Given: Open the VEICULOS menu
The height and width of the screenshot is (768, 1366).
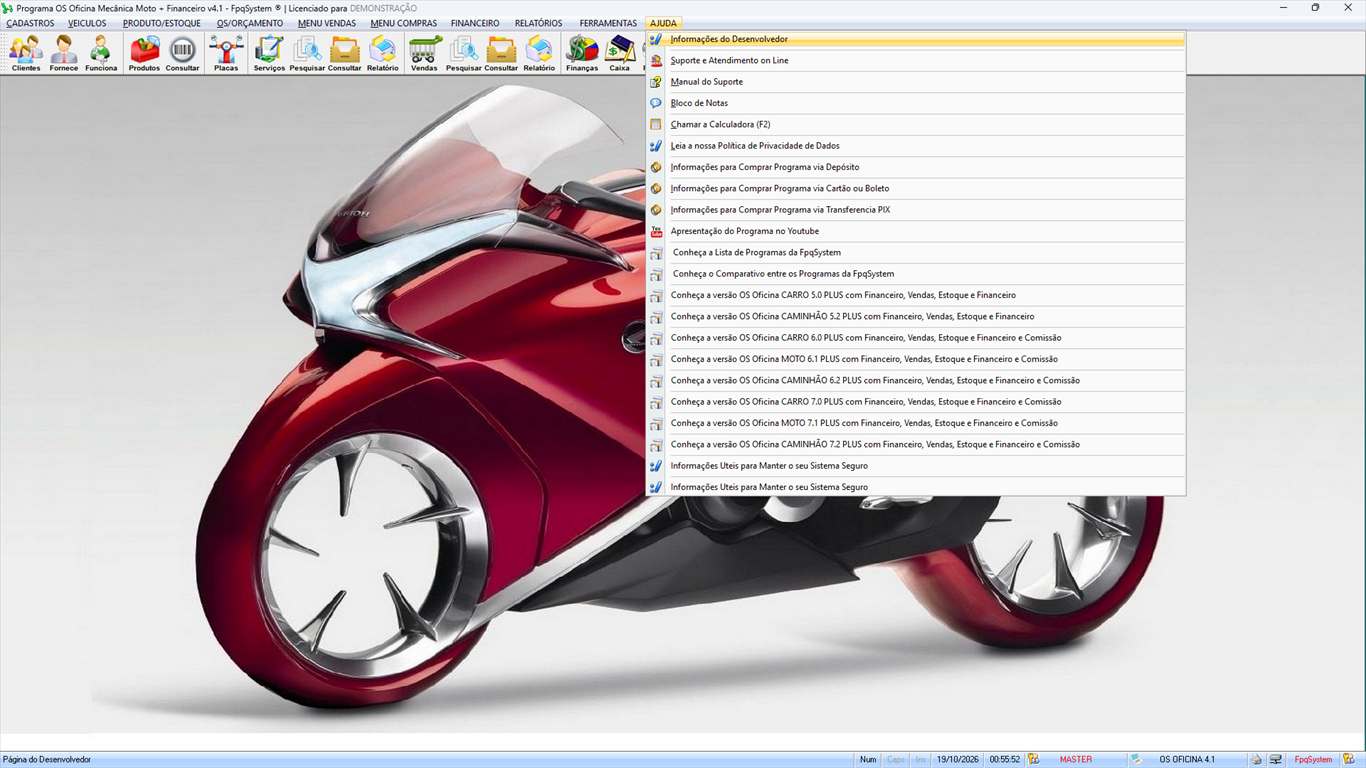Looking at the screenshot, I should tap(87, 23).
